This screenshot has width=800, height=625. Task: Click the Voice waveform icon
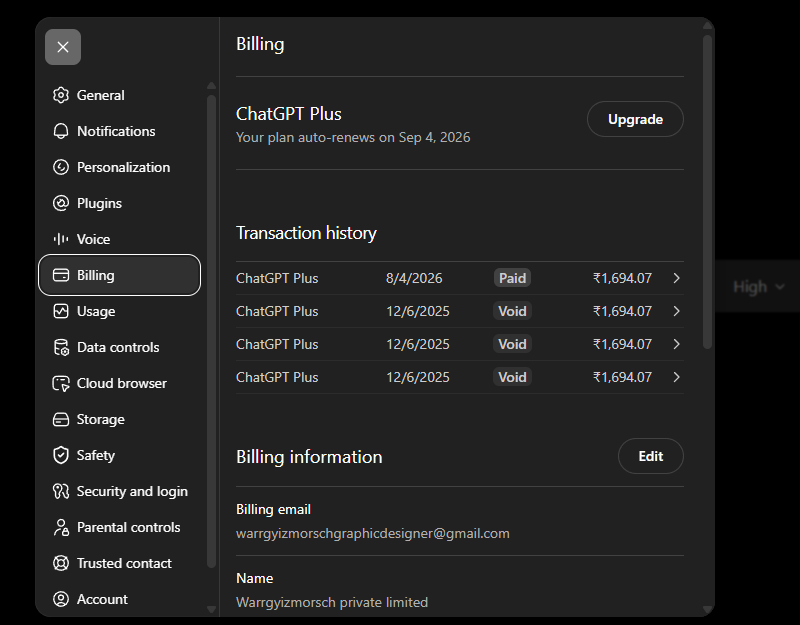point(61,239)
